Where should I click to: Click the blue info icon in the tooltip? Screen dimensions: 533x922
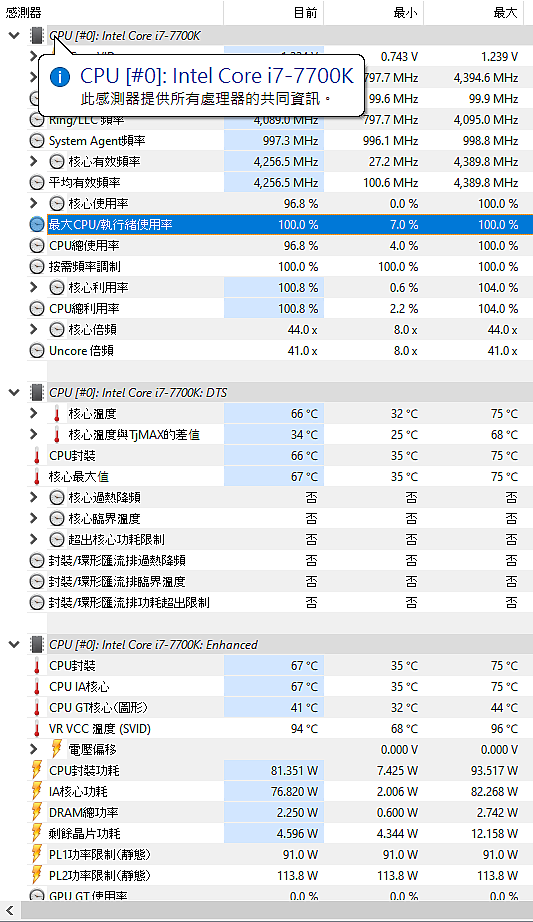coord(59,76)
